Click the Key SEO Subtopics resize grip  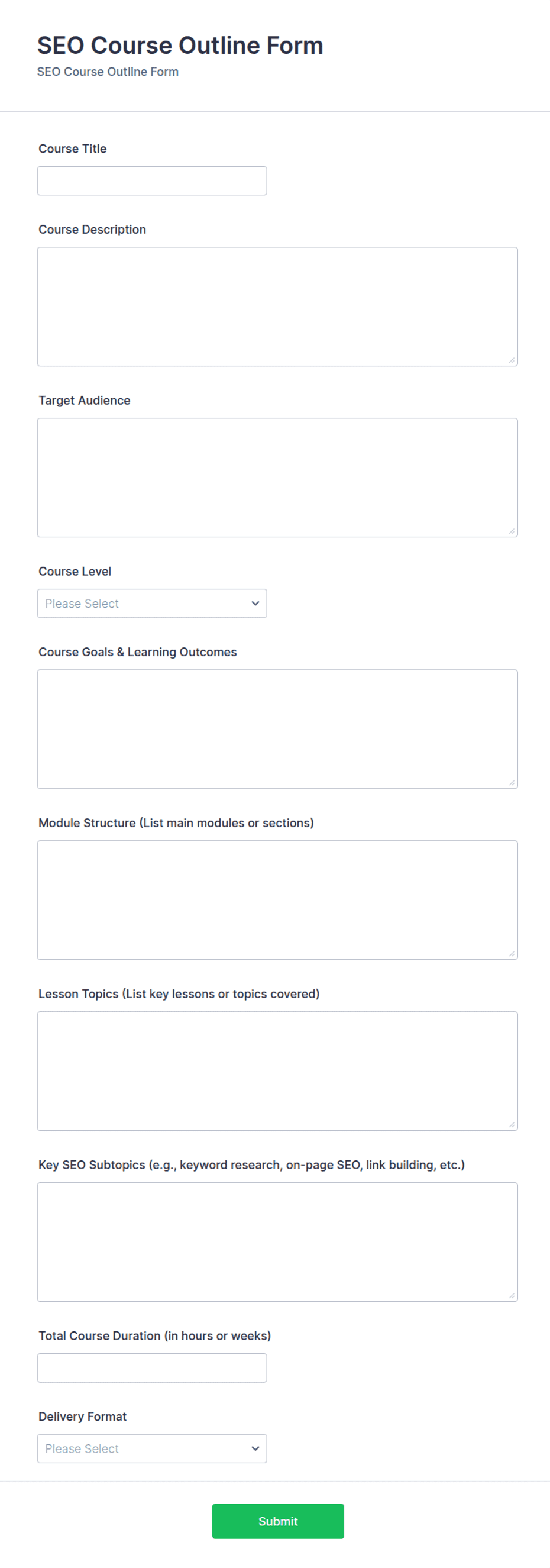pos(512,1296)
